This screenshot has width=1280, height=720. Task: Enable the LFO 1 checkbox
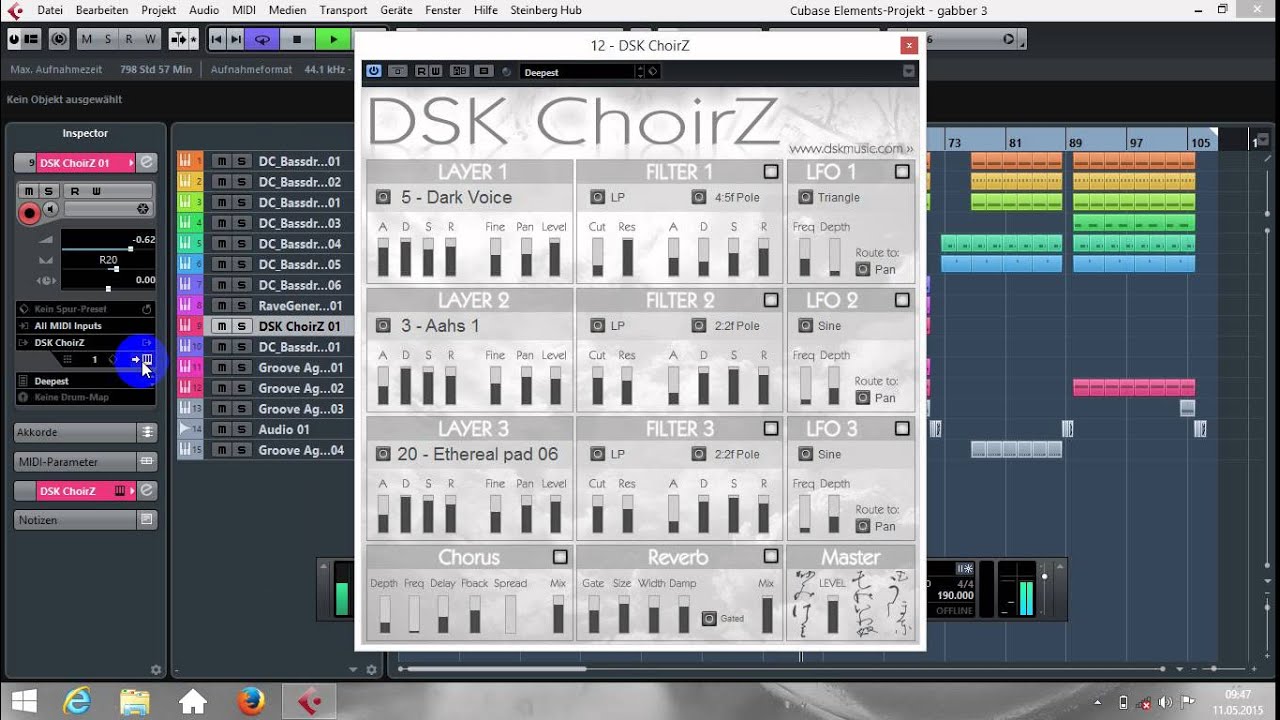pyautogui.click(x=902, y=172)
